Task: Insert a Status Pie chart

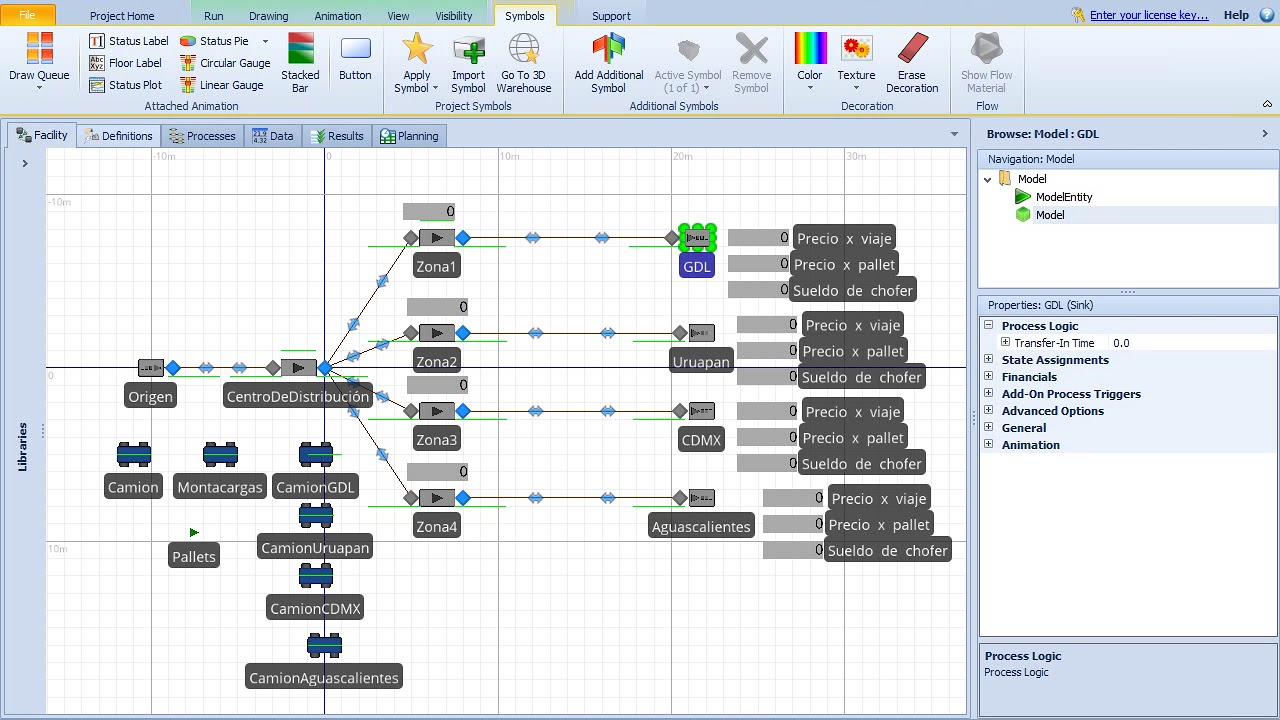Action: 214,41
